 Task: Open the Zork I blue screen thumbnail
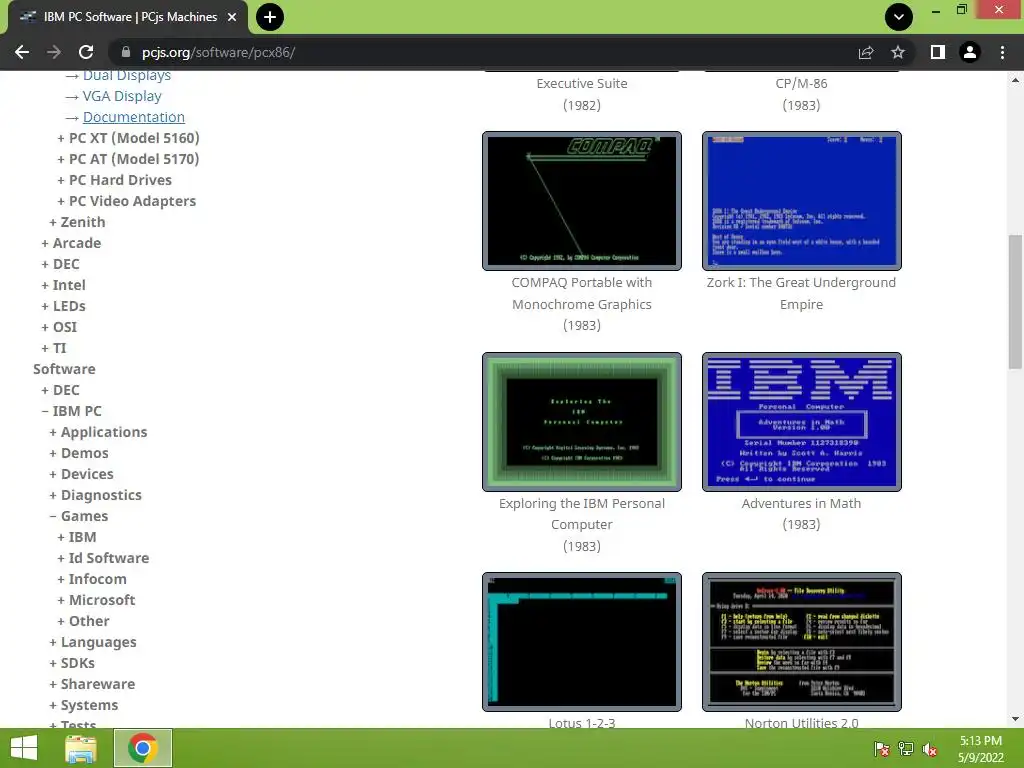pyautogui.click(x=801, y=200)
